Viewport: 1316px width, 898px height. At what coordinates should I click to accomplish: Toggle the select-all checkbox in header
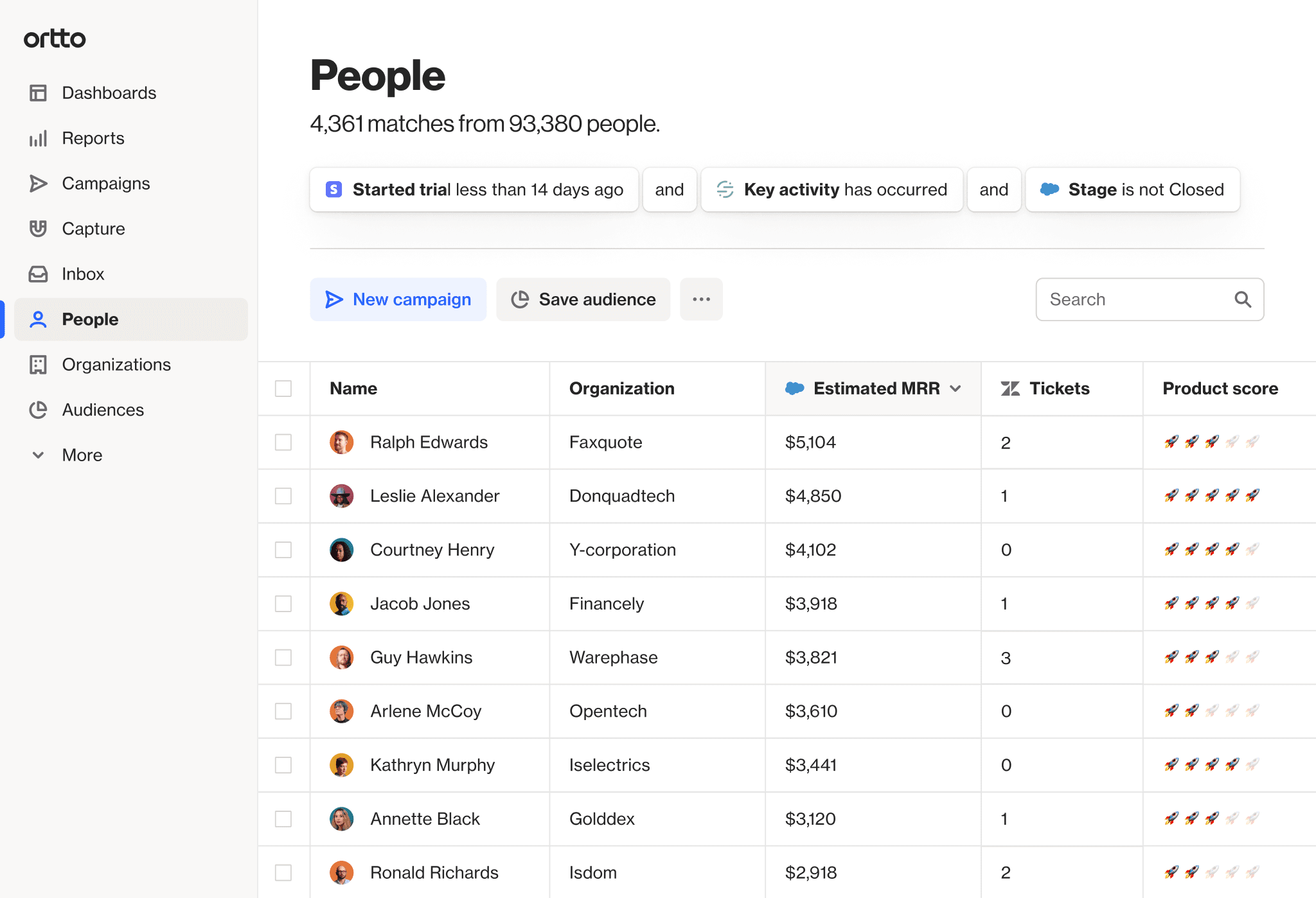(283, 389)
